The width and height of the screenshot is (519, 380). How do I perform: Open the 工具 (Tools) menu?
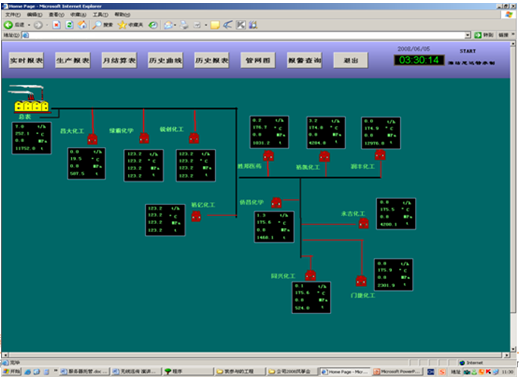[x=100, y=15]
